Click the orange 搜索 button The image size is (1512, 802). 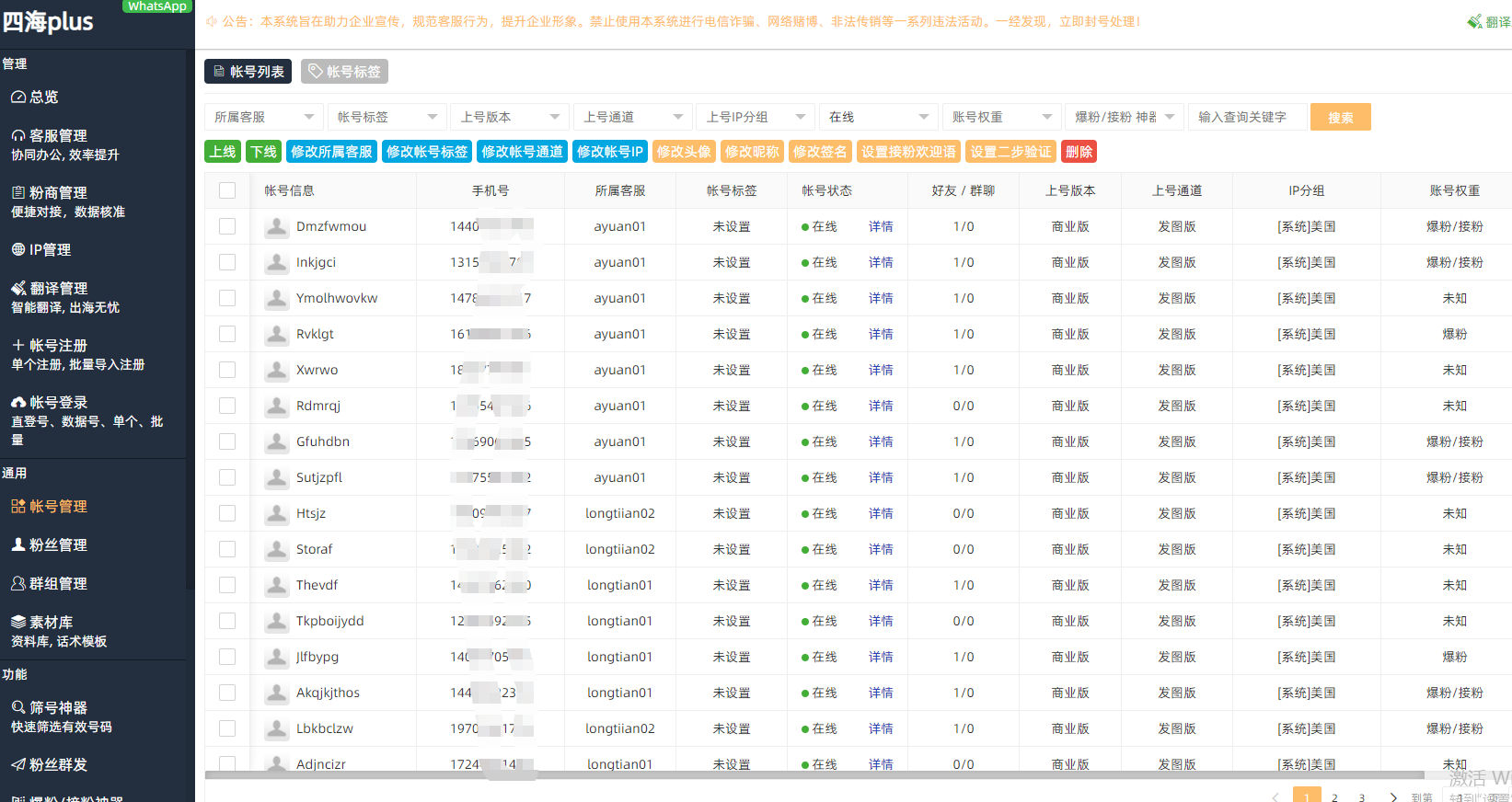[1341, 117]
